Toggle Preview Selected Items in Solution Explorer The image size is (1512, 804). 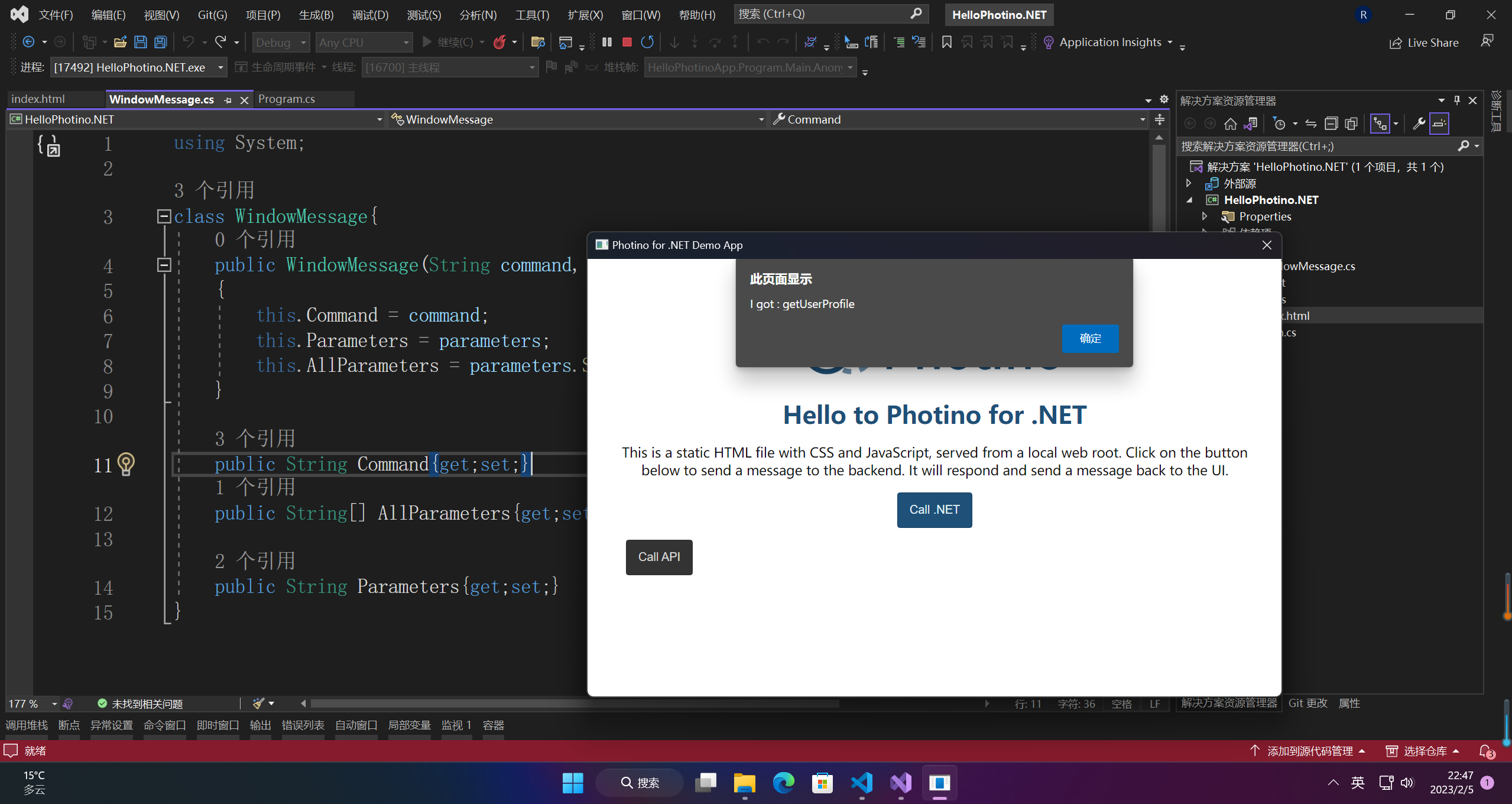pyautogui.click(x=1439, y=123)
